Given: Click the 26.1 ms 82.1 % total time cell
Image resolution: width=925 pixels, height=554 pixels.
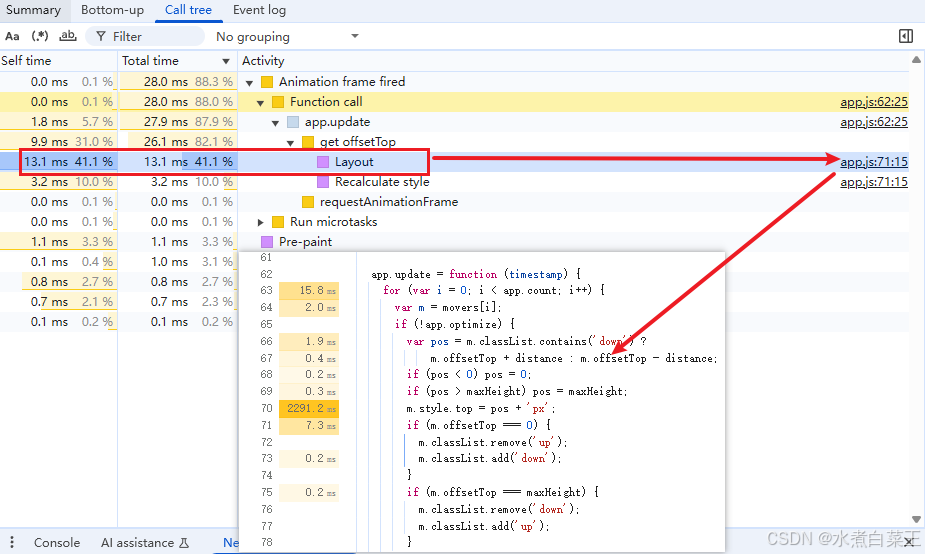Looking at the screenshot, I should 178,142.
